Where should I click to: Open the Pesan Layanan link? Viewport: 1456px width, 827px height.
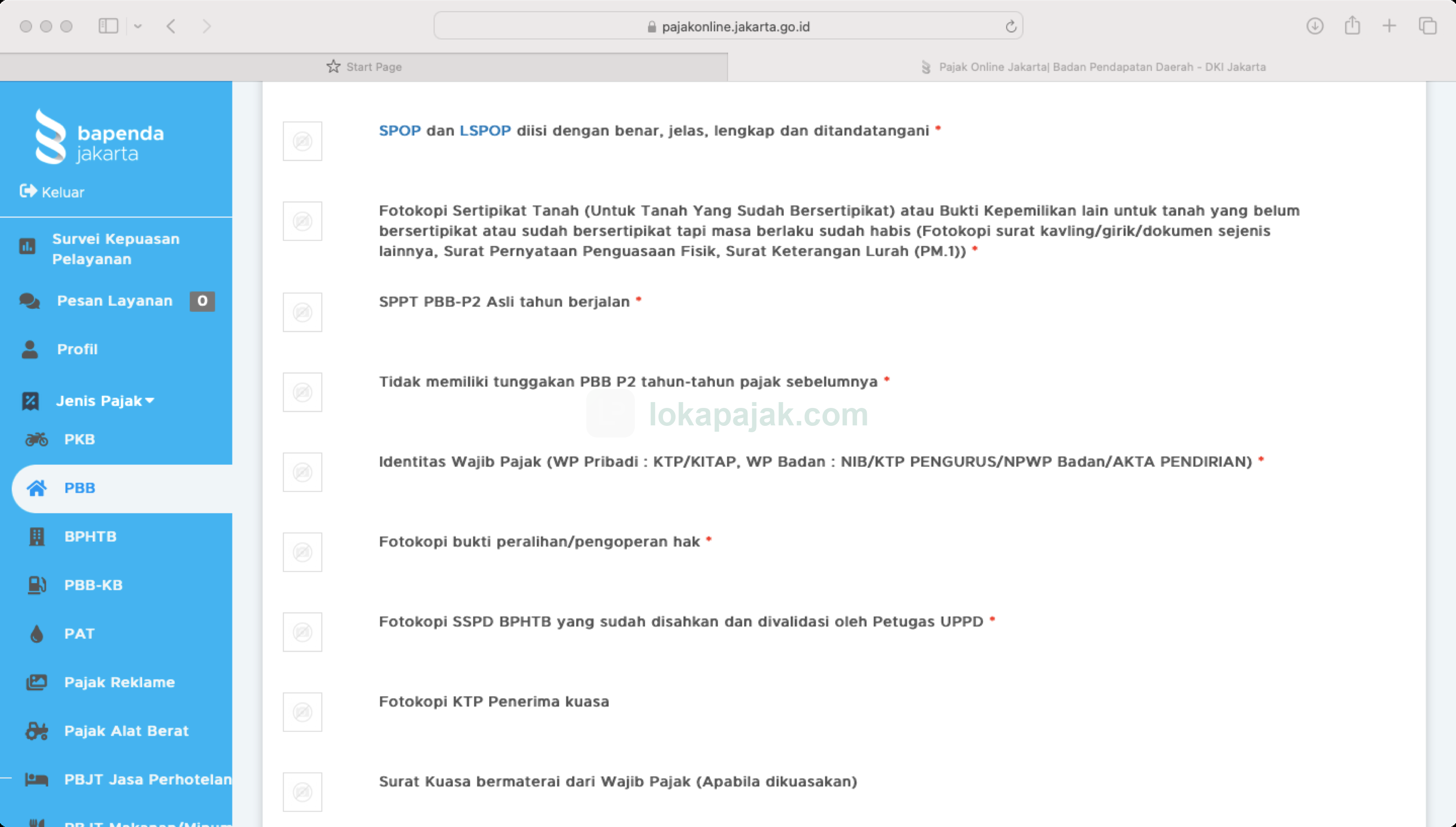(115, 301)
